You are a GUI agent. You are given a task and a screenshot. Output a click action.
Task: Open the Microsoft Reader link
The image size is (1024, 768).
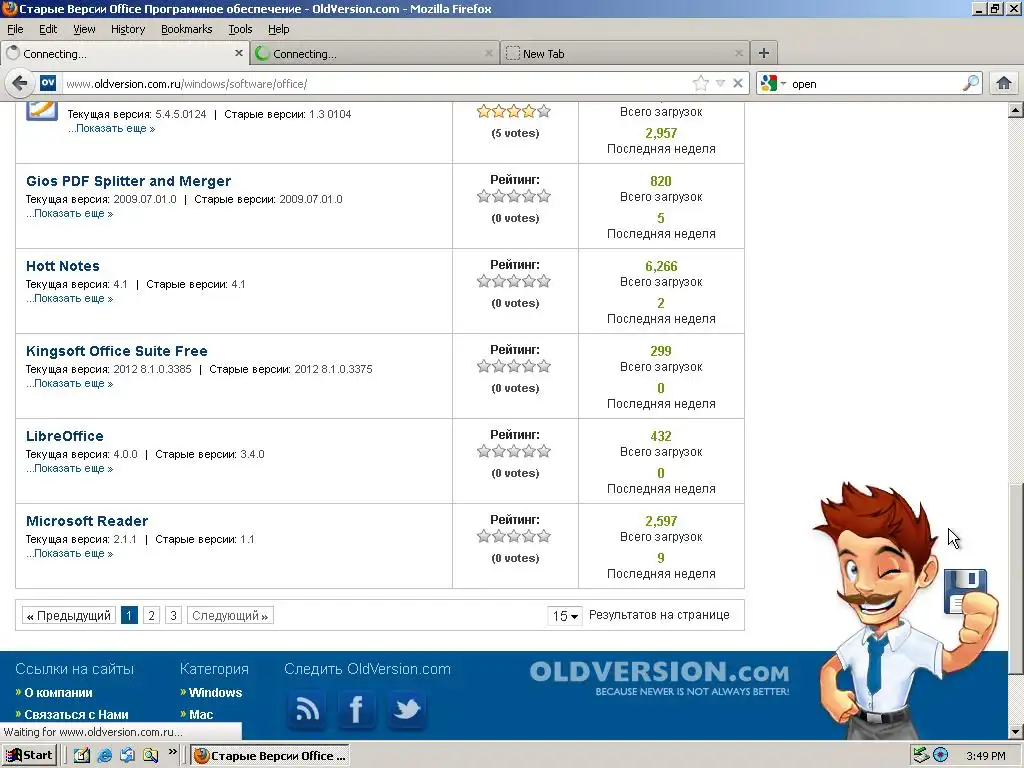pos(87,520)
